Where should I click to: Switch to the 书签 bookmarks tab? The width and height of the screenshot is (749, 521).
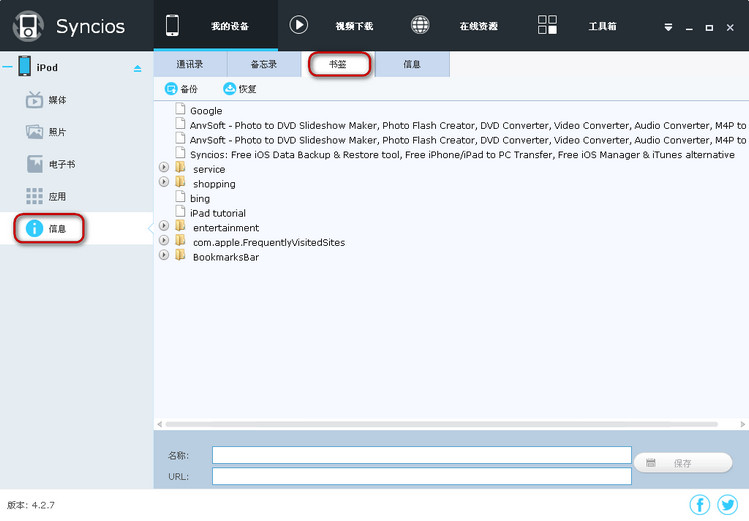pyautogui.click(x=339, y=64)
